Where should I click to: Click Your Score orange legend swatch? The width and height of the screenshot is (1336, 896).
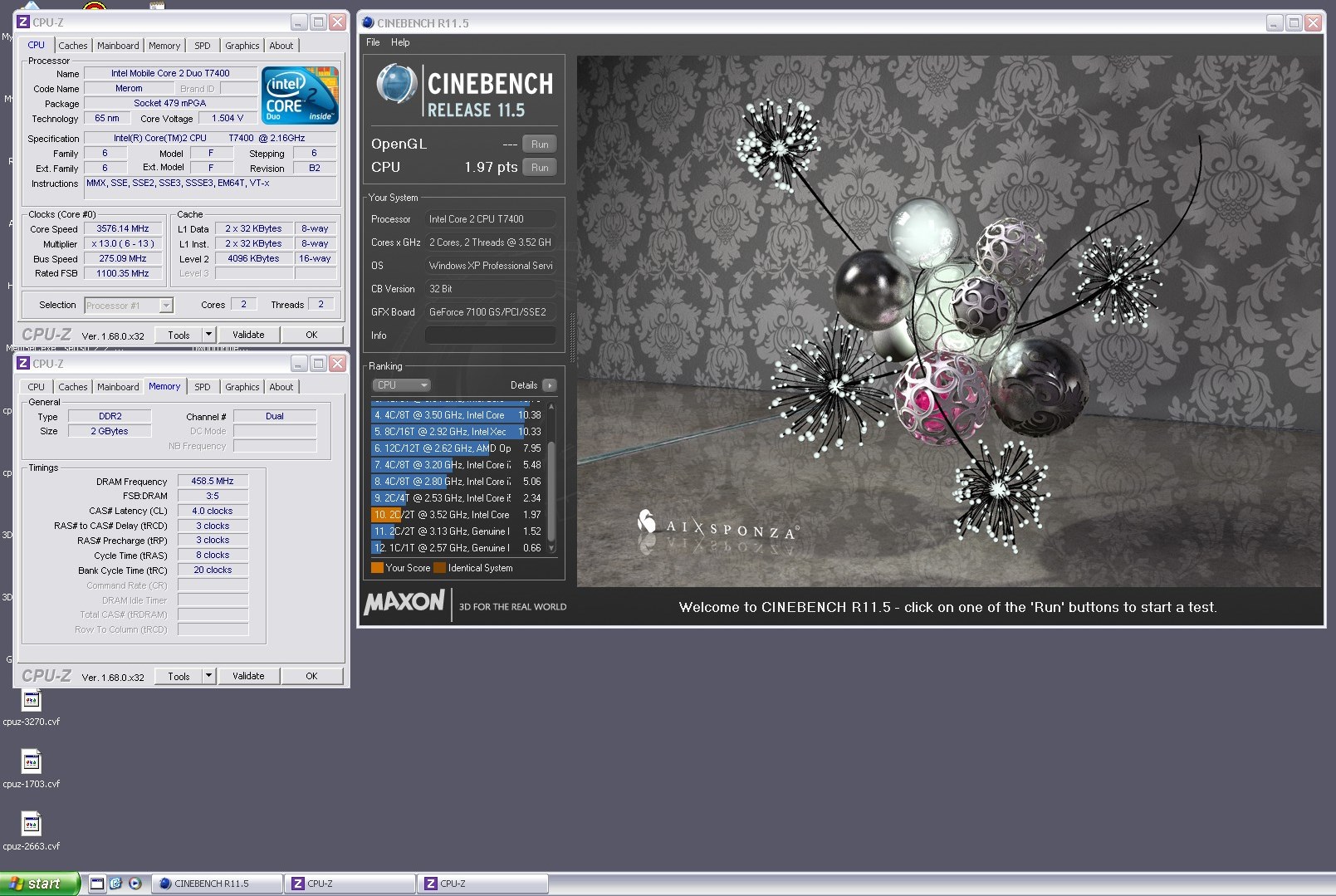tap(377, 568)
